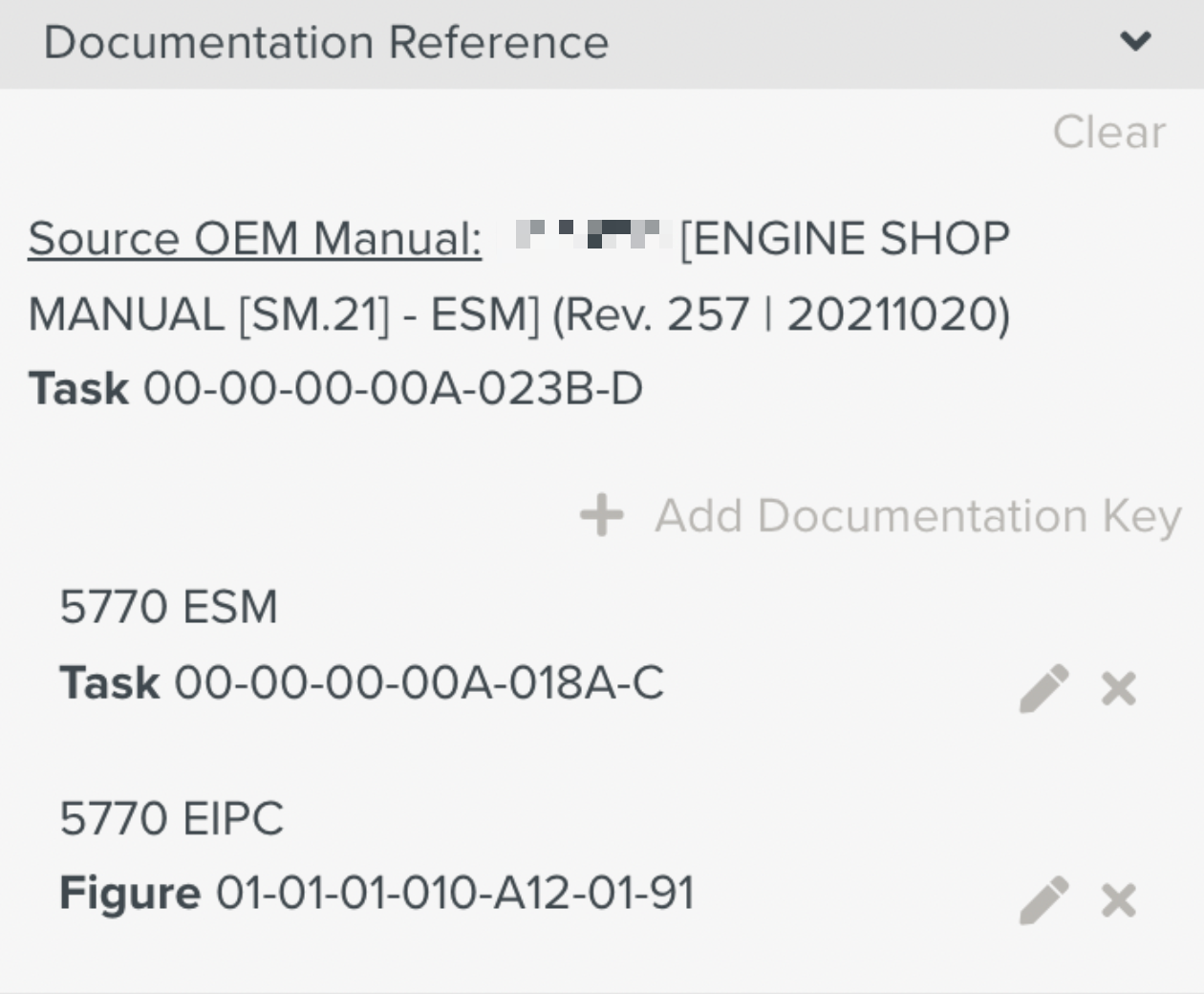This screenshot has width=1204, height=994.
Task: Delete the 5770 EIPC entry with X icon
Action: pos(1118,900)
